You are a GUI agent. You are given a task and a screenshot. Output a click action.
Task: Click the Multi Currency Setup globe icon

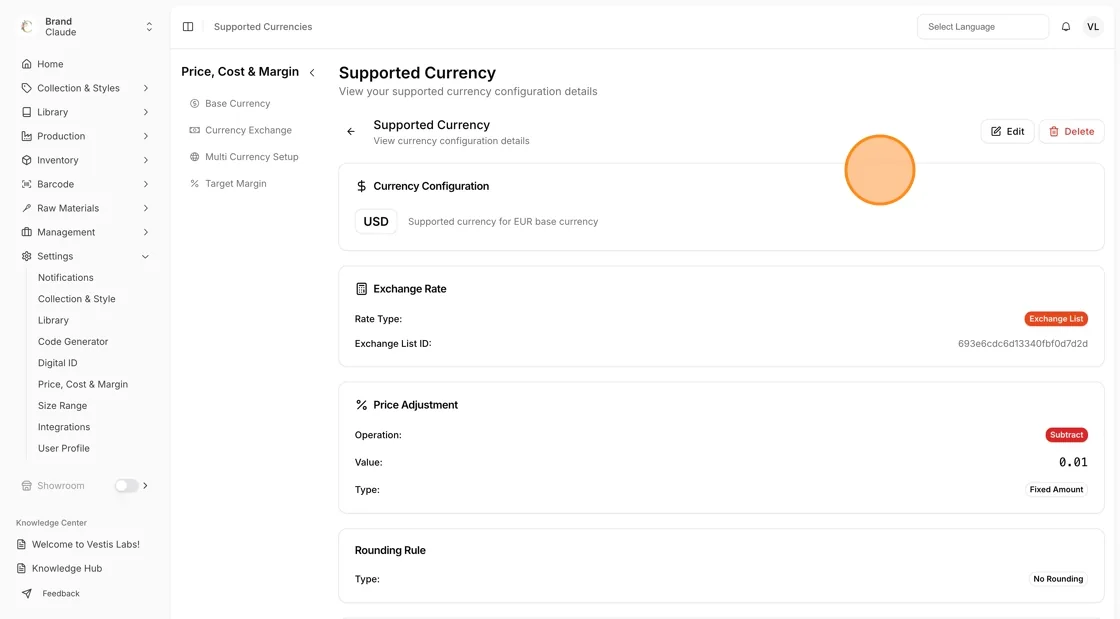pyautogui.click(x=194, y=157)
